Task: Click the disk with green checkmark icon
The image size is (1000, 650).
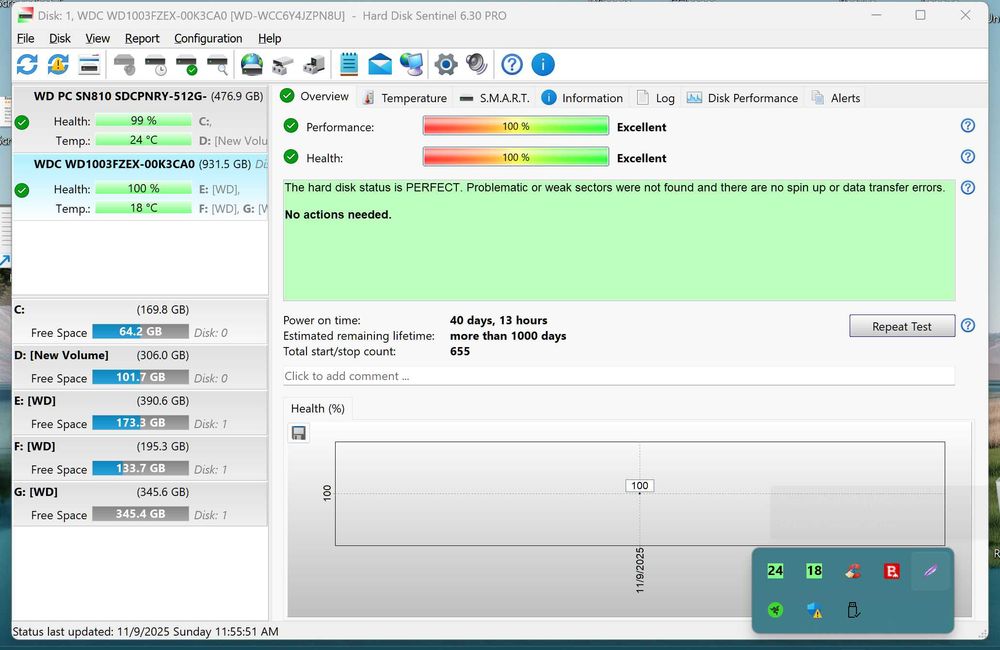Action: [x=187, y=64]
